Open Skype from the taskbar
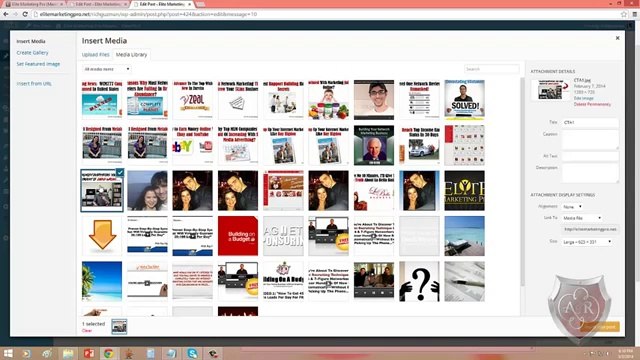The height and width of the screenshot is (360, 640). [192, 353]
